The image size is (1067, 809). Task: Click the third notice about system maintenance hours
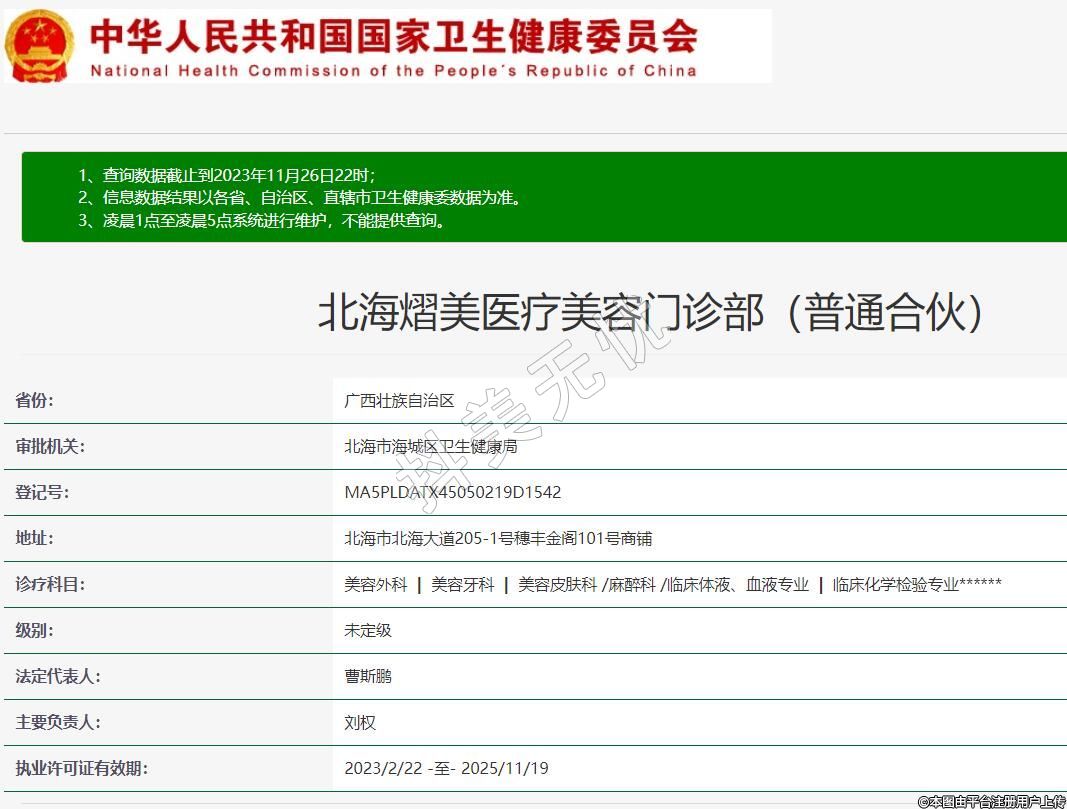point(262,221)
